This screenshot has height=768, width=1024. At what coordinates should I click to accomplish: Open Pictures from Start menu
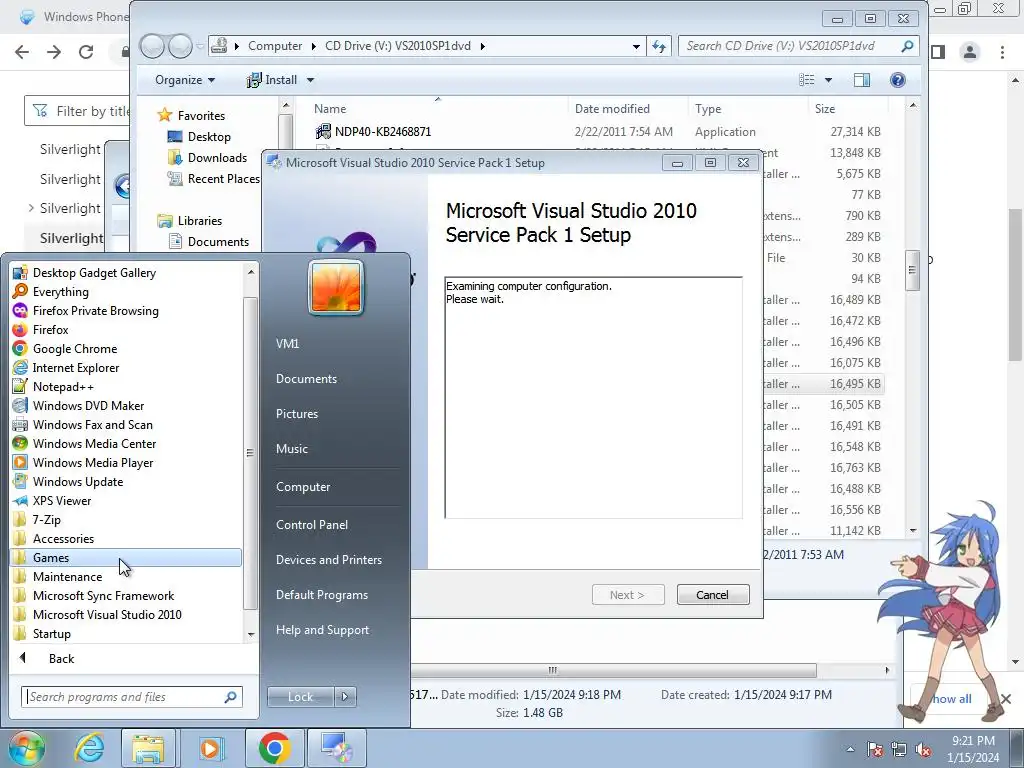296,414
